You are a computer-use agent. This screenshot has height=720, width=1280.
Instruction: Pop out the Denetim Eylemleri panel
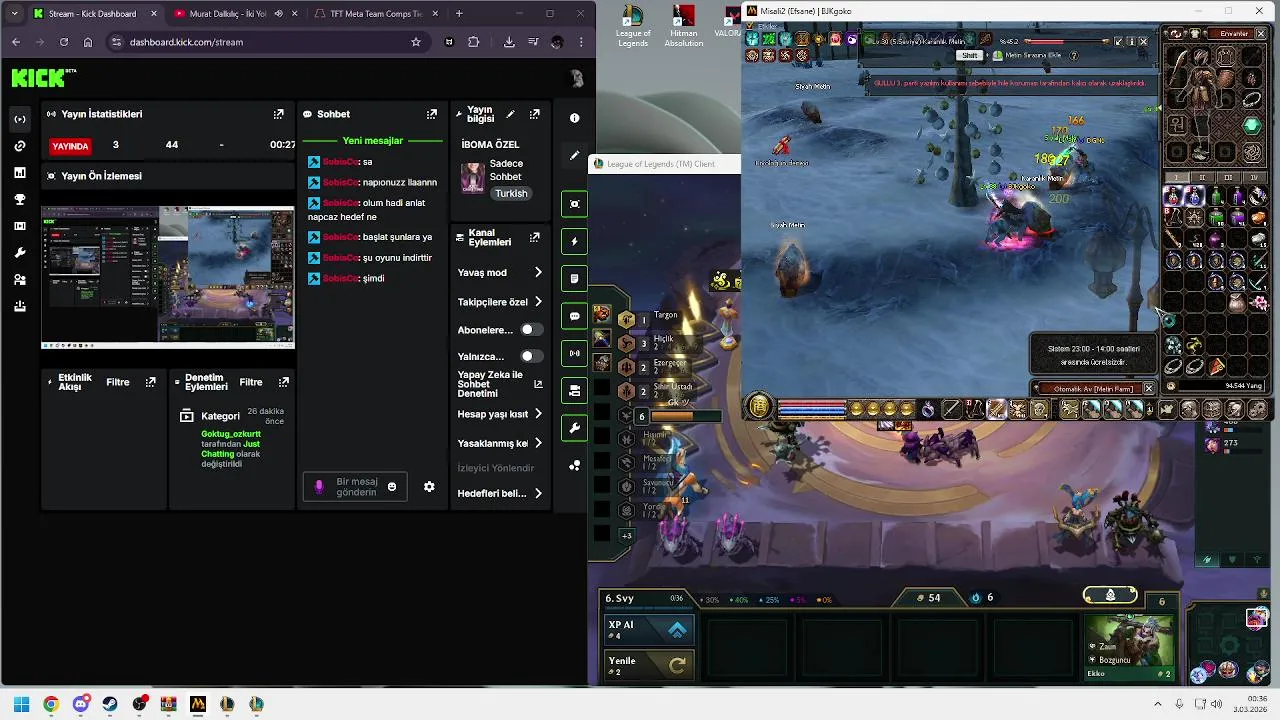pos(284,382)
